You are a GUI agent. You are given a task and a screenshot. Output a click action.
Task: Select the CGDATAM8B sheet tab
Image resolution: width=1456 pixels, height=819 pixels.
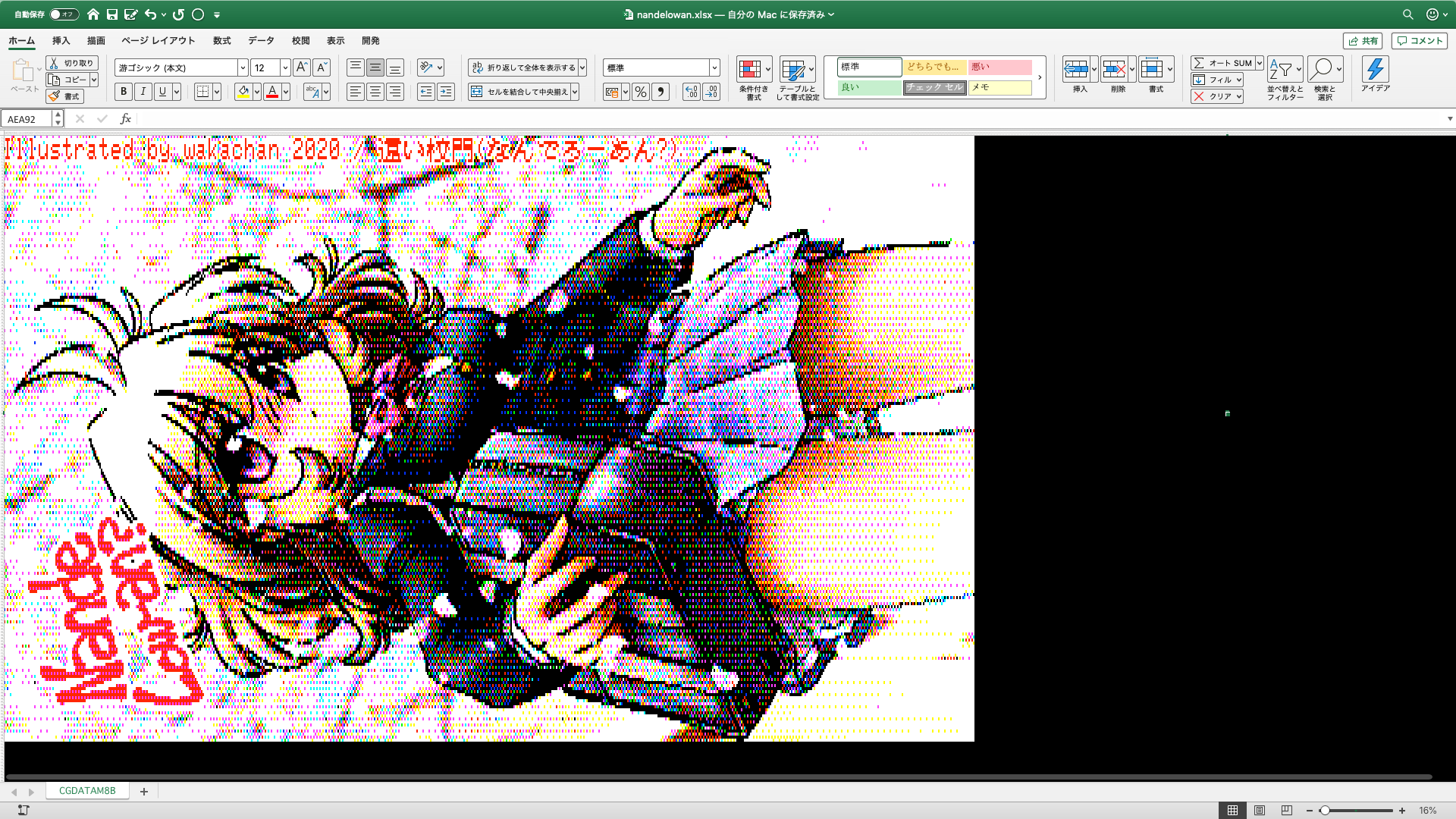[x=87, y=791]
